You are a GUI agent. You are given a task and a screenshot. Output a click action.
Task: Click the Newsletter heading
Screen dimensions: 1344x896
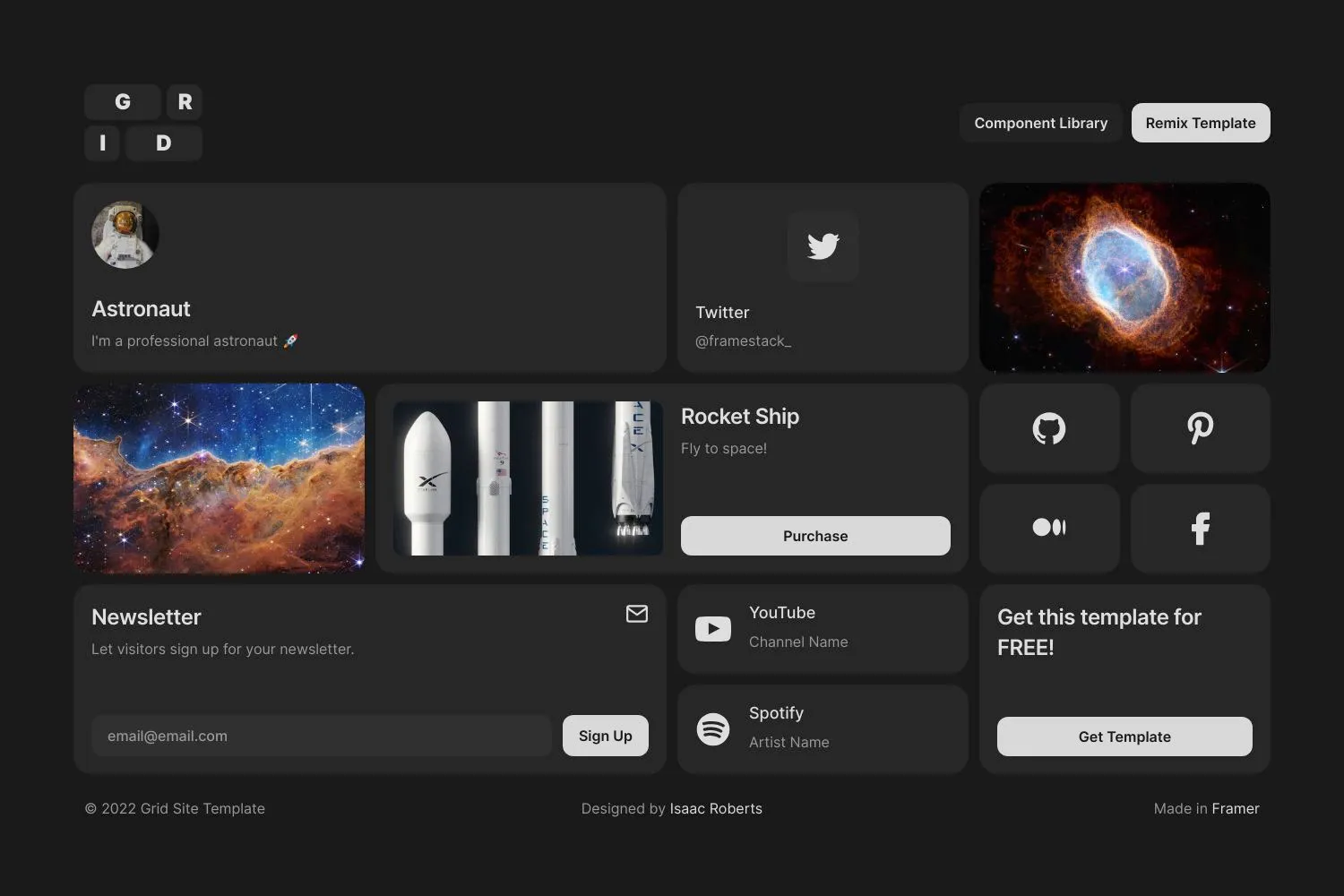tap(146, 617)
